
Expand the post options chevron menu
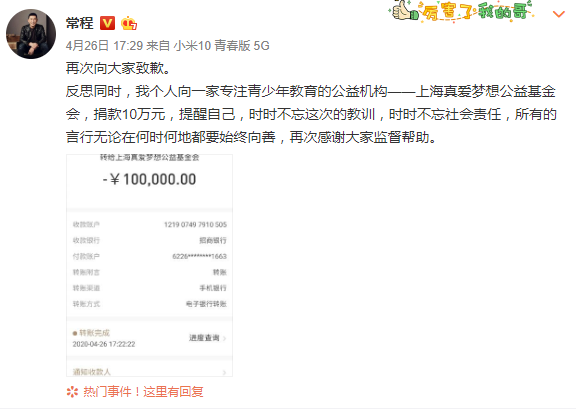pos(559,14)
